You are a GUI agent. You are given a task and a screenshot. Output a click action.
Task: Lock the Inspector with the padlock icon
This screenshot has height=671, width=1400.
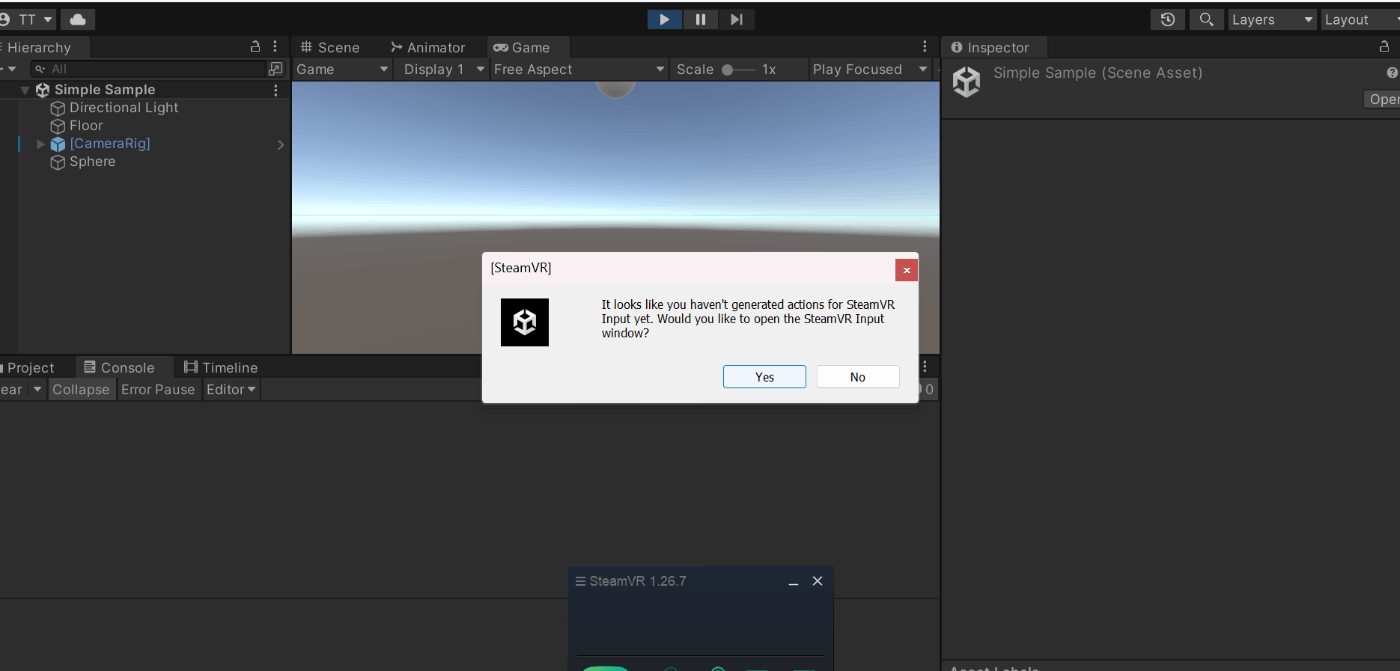click(1385, 47)
